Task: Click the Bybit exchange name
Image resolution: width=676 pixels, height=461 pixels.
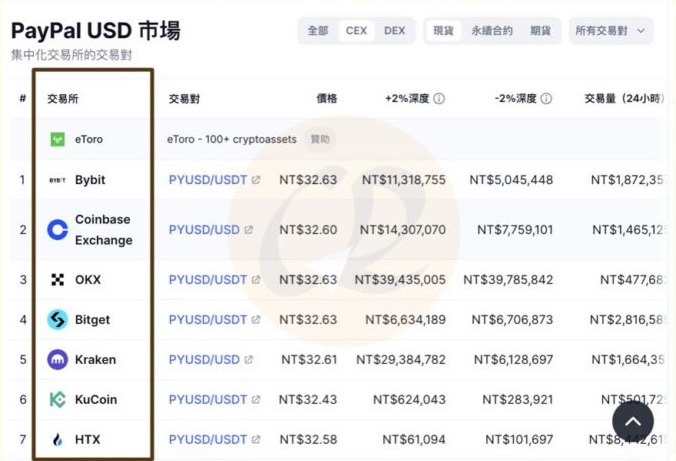Action: (x=90, y=180)
